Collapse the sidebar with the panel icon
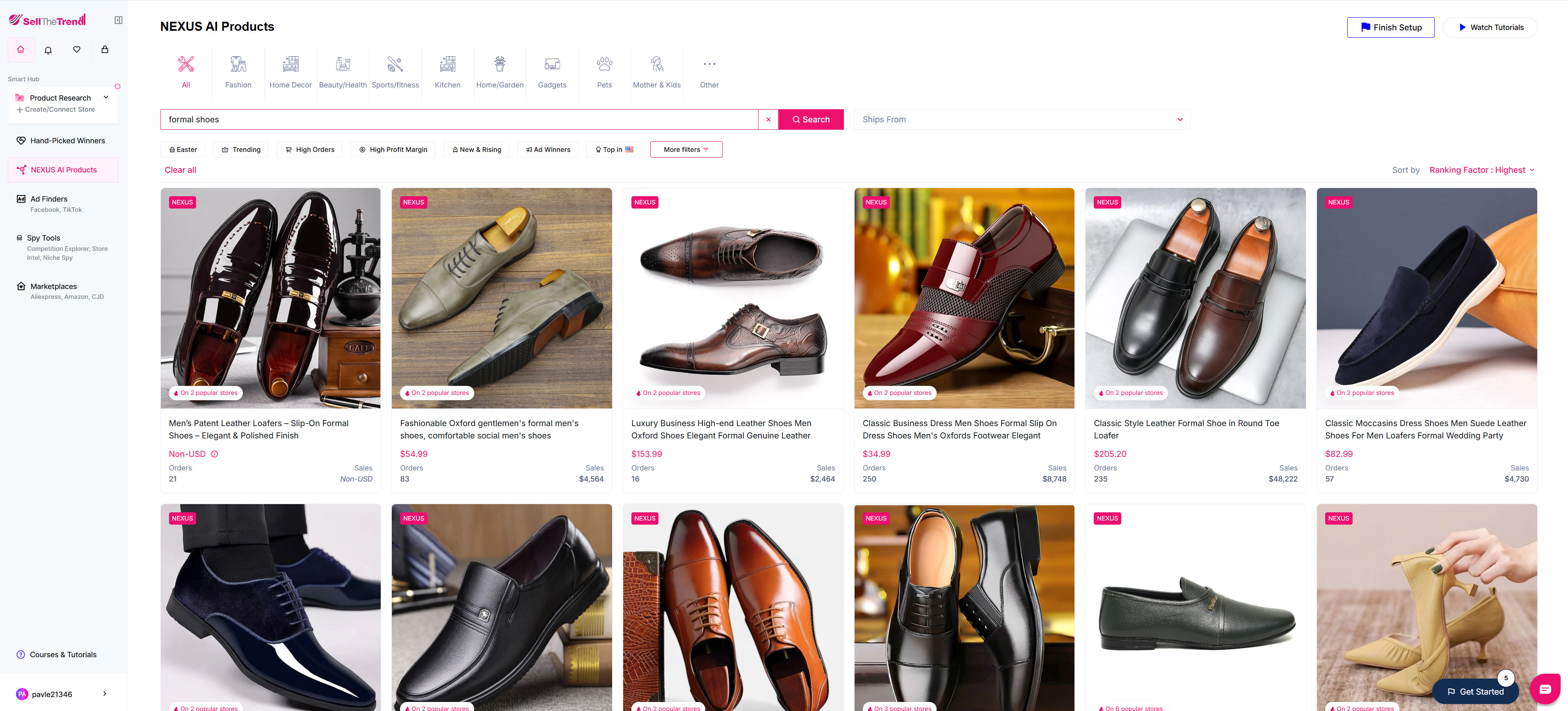Viewport: 1568px width, 711px height. [118, 19]
